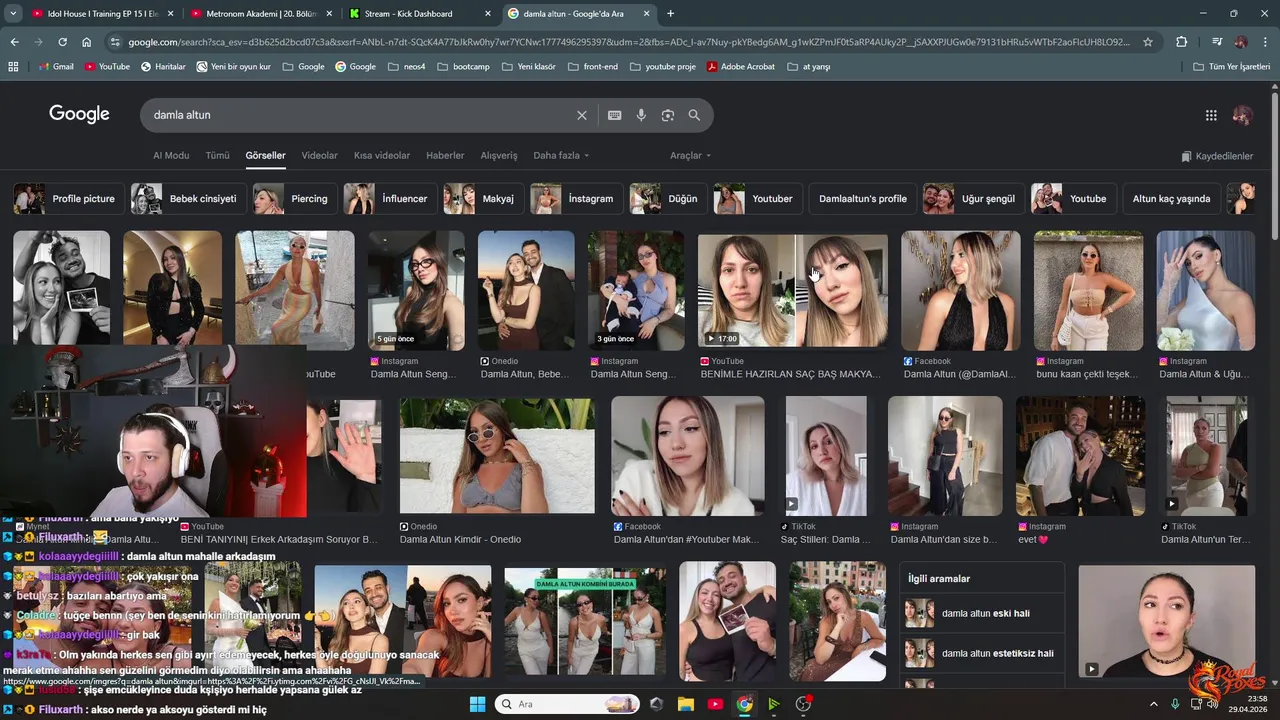Select the AI Modu tab
1280x720 pixels.
(171, 156)
